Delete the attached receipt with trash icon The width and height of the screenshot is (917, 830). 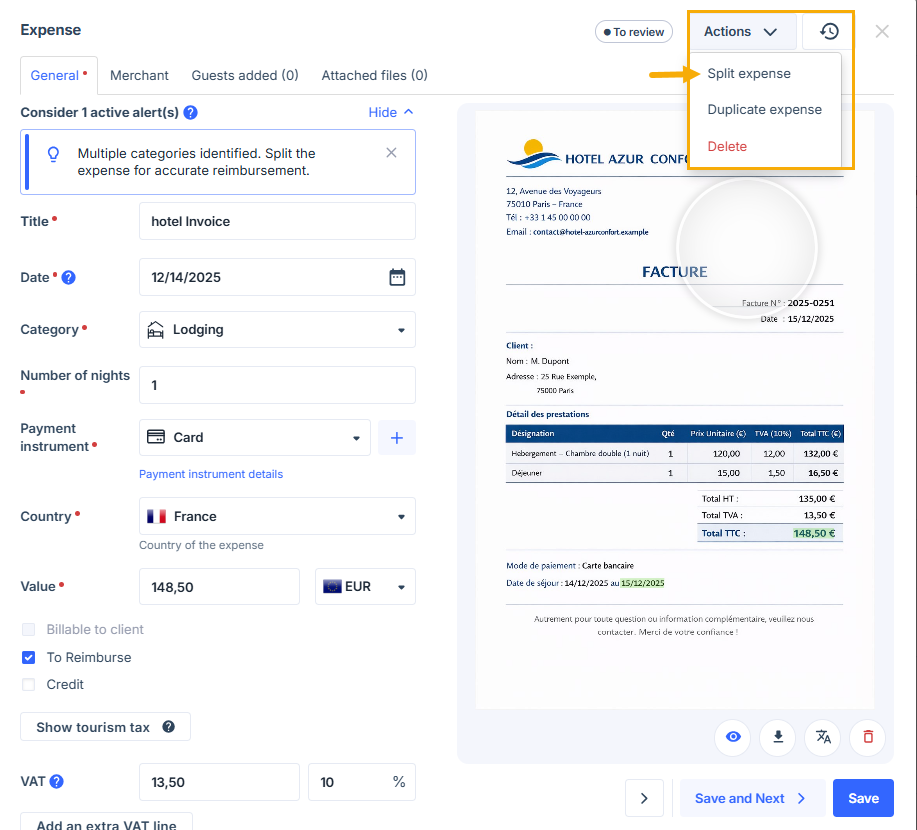pyautogui.click(x=868, y=737)
